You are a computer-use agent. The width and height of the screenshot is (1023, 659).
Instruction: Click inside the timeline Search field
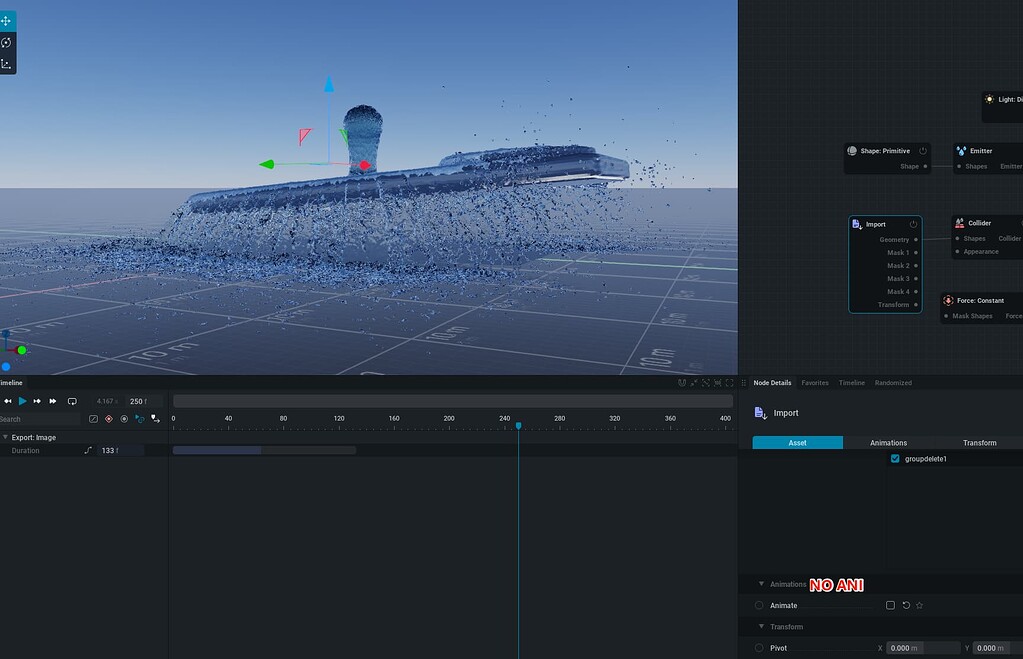pyautogui.click(x=40, y=418)
